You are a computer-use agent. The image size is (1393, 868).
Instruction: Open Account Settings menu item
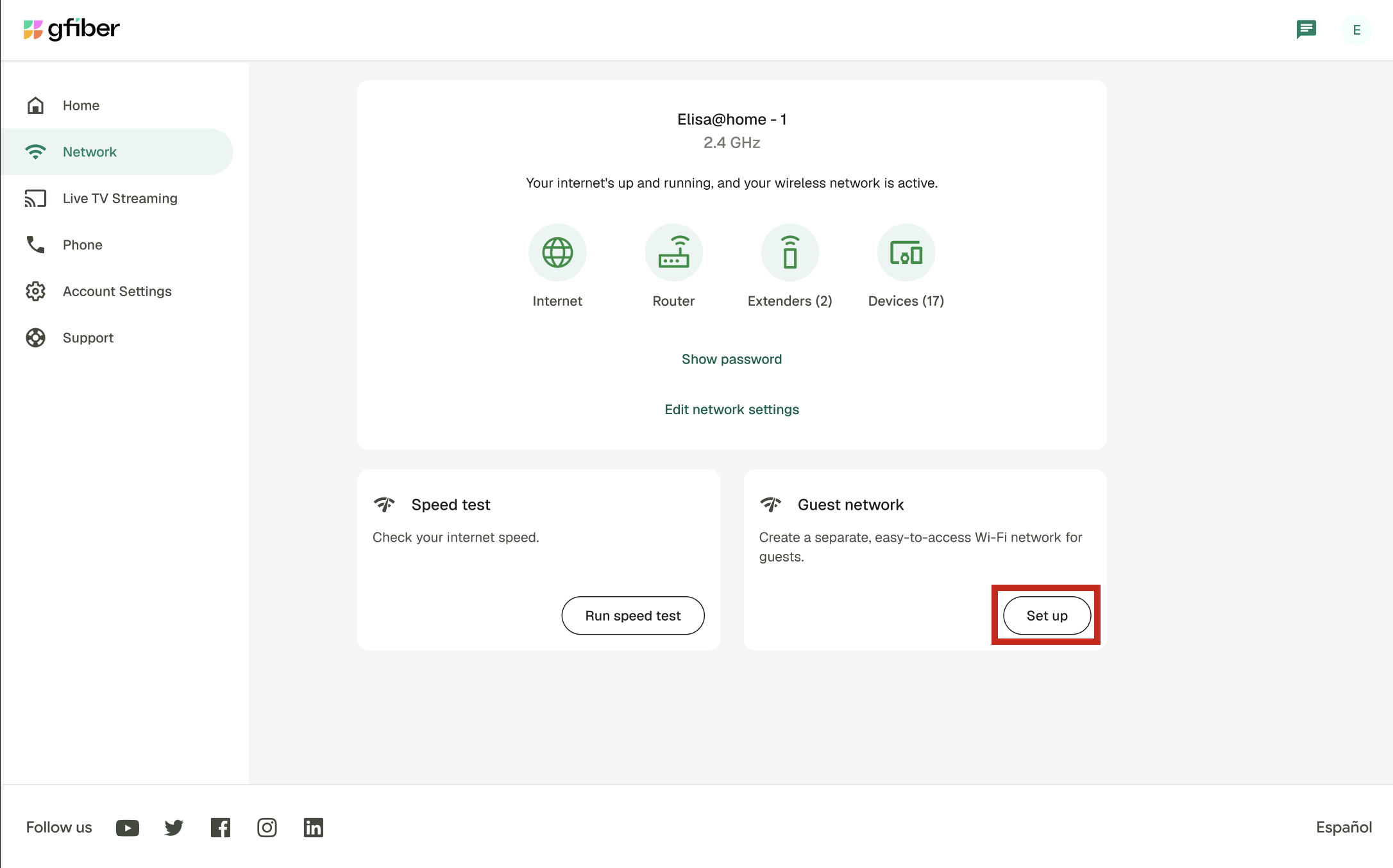coord(117,291)
